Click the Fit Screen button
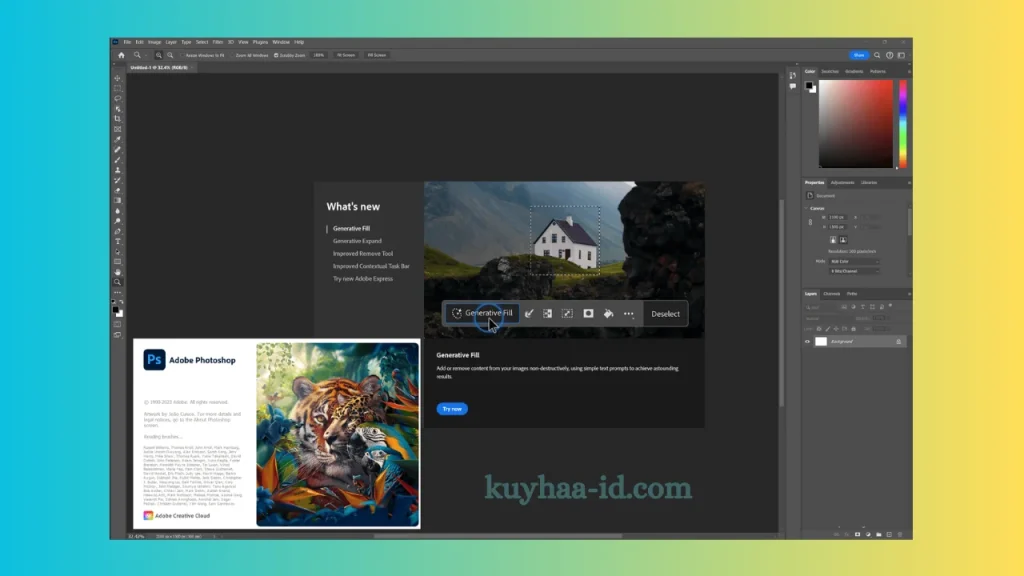This screenshot has height=576, width=1024. (346, 56)
